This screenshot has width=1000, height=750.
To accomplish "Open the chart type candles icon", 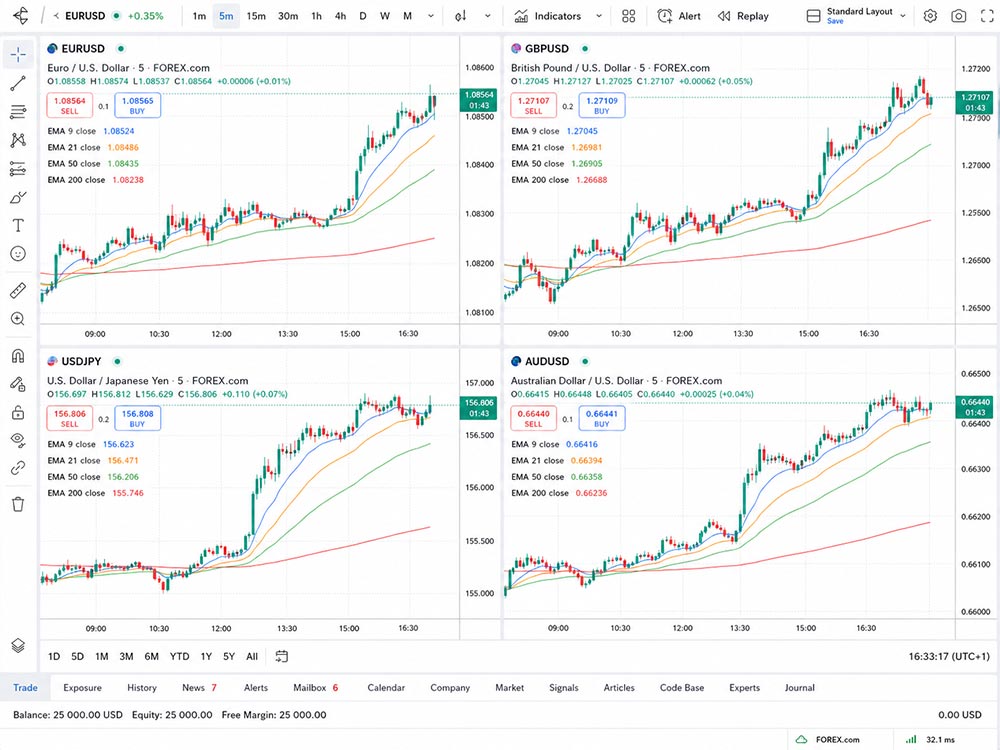I will [x=460, y=16].
